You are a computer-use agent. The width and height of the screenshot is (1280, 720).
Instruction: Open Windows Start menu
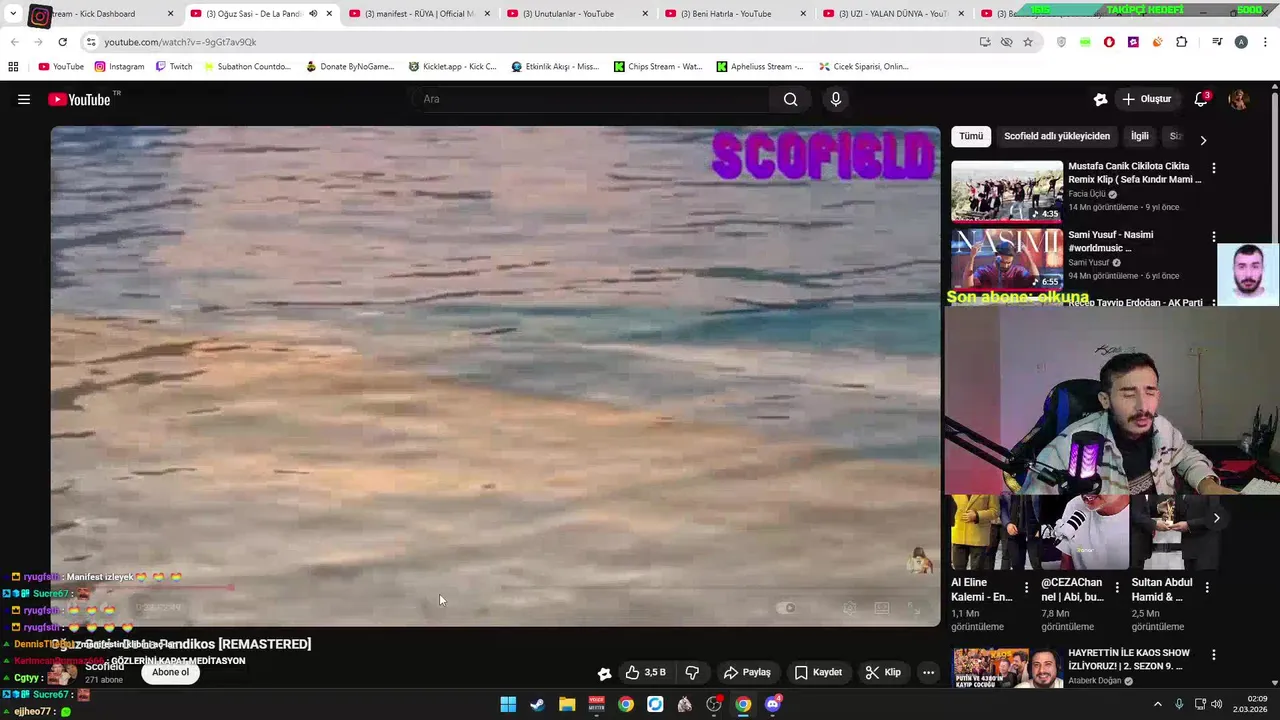click(x=508, y=704)
